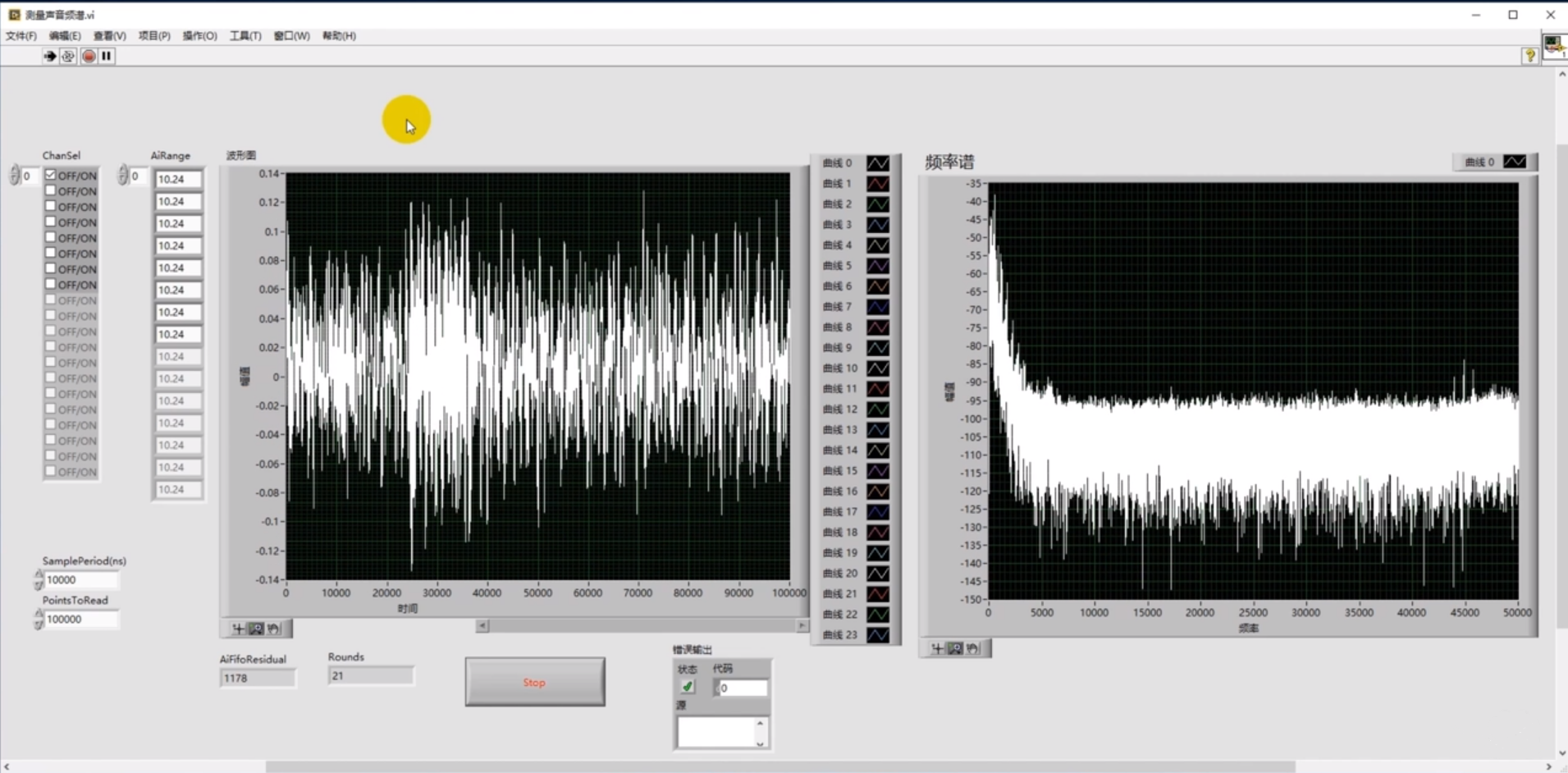
Task: Uncheck the first ChanSel OFF/ON checkbox
Action: pos(51,175)
